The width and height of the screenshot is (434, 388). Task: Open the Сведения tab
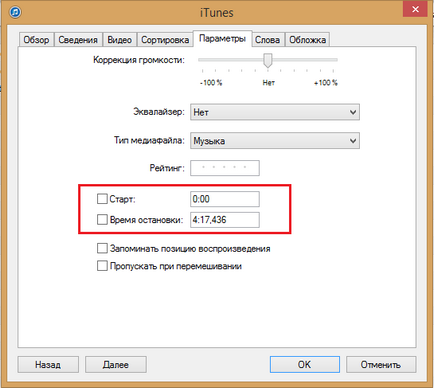pyautogui.click(x=78, y=40)
